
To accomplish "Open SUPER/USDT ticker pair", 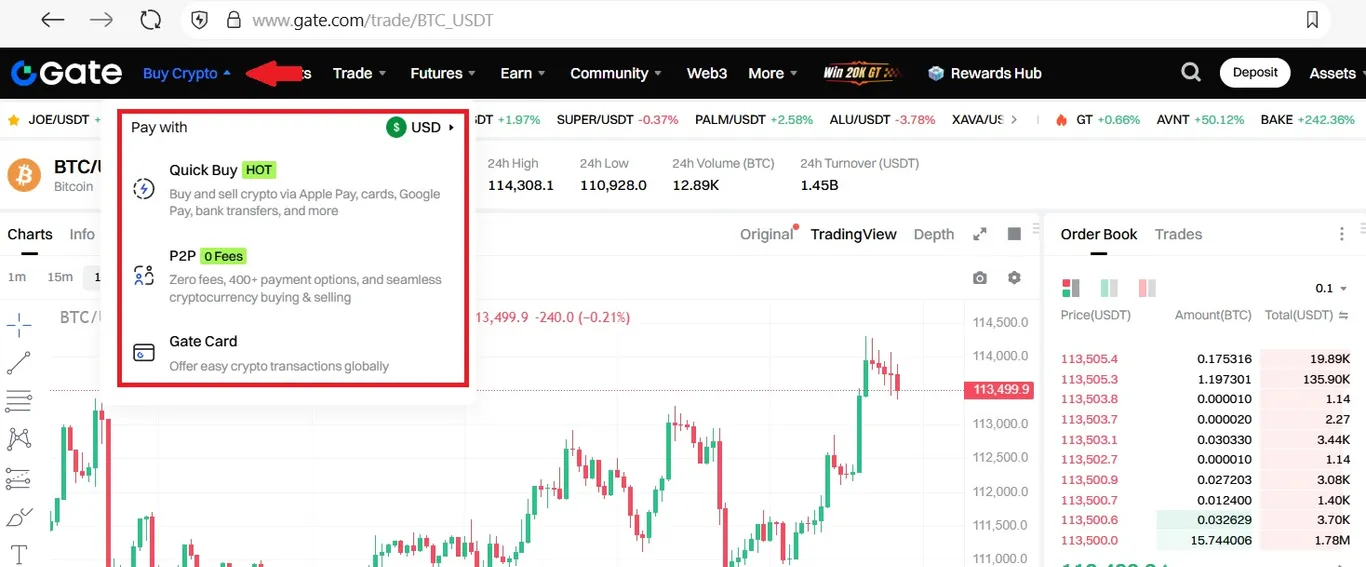I will (617, 119).
